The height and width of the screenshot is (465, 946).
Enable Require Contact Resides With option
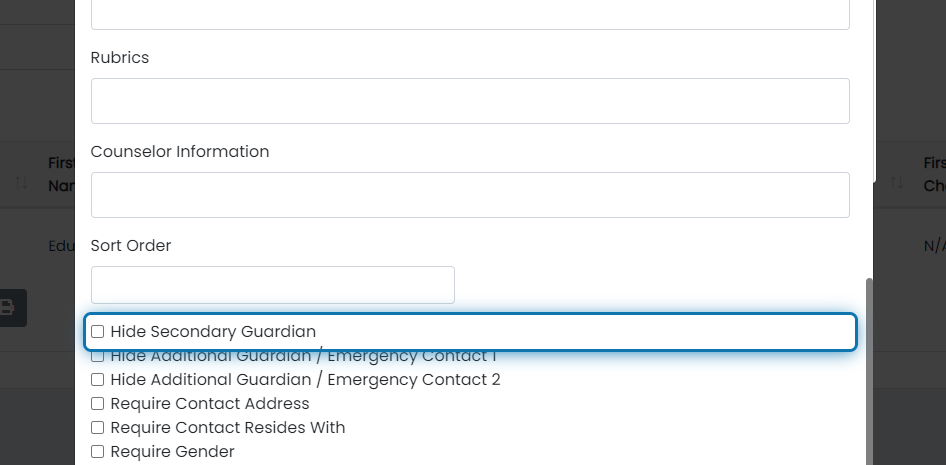click(97, 428)
